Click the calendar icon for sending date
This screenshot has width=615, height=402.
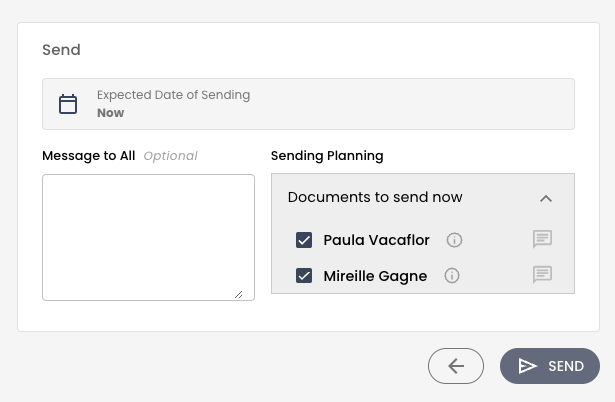point(68,104)
